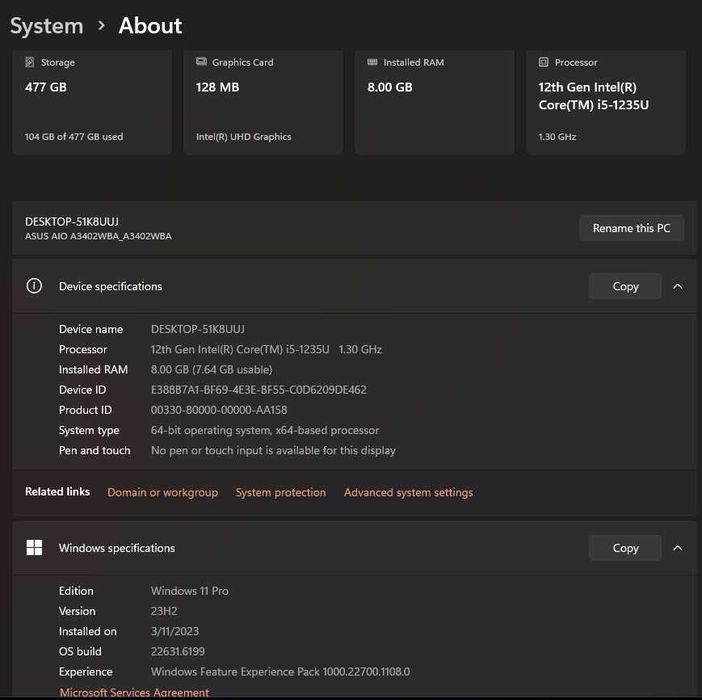
Task: Open the Processor i5-1235U card
Action: (606, 102)
